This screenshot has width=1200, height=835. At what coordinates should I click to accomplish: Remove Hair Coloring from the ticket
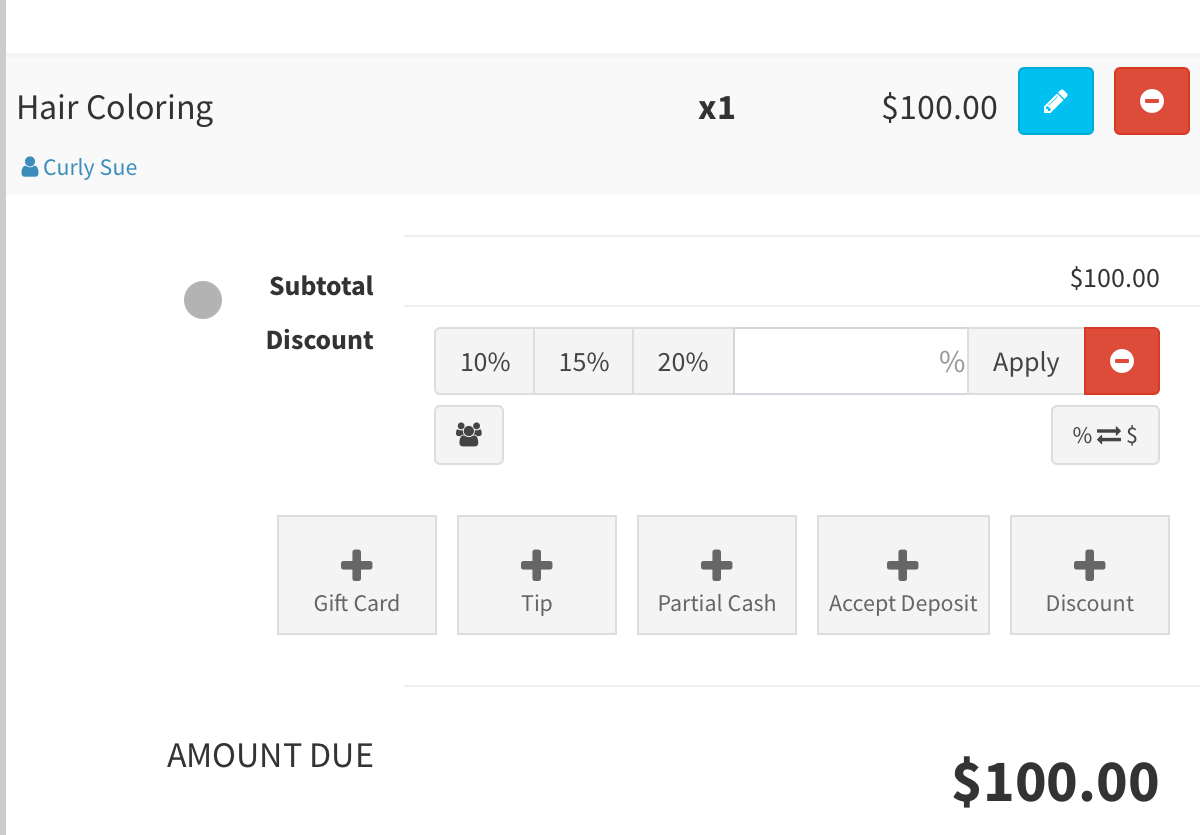1151,101
